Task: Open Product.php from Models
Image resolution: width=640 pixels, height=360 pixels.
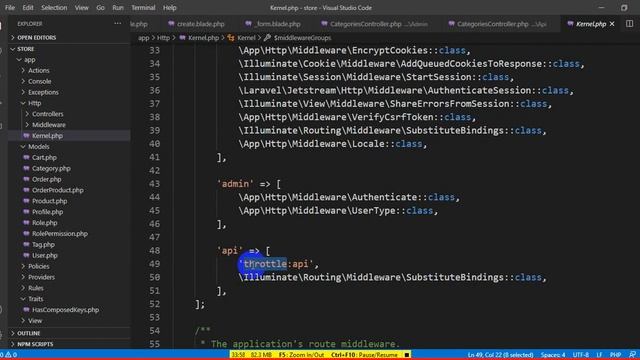Action: pos(49,201)
